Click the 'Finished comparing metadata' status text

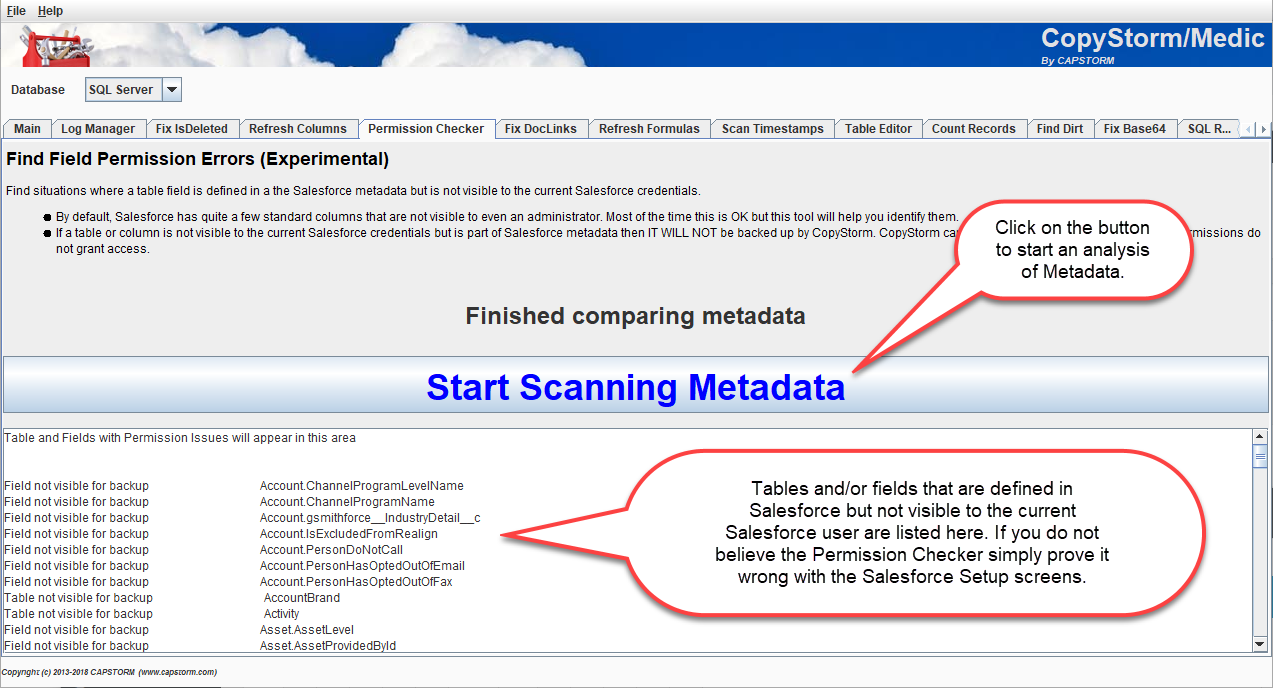tap(636, 316)
